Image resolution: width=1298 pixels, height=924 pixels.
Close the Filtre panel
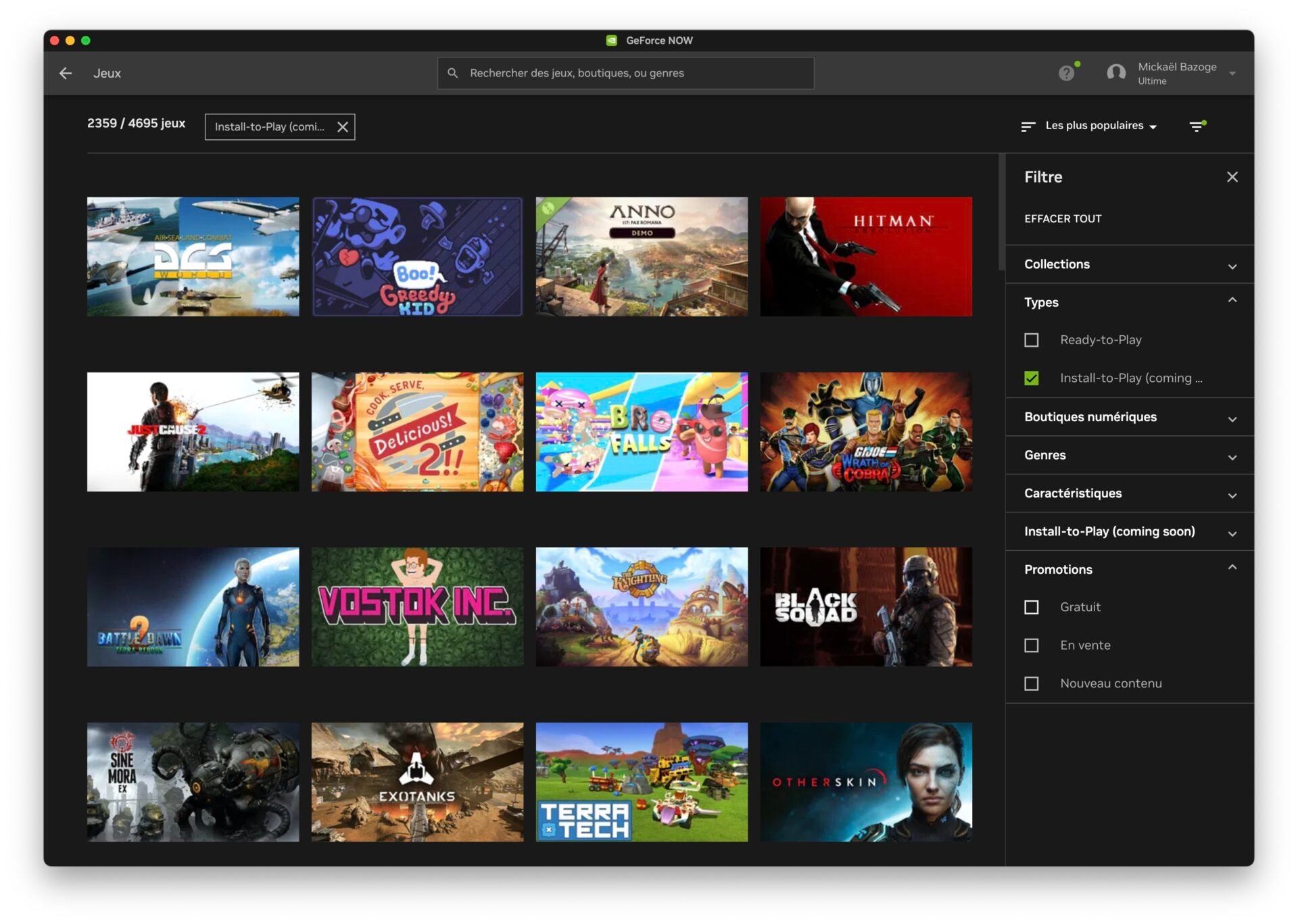tap(1232, 177)
